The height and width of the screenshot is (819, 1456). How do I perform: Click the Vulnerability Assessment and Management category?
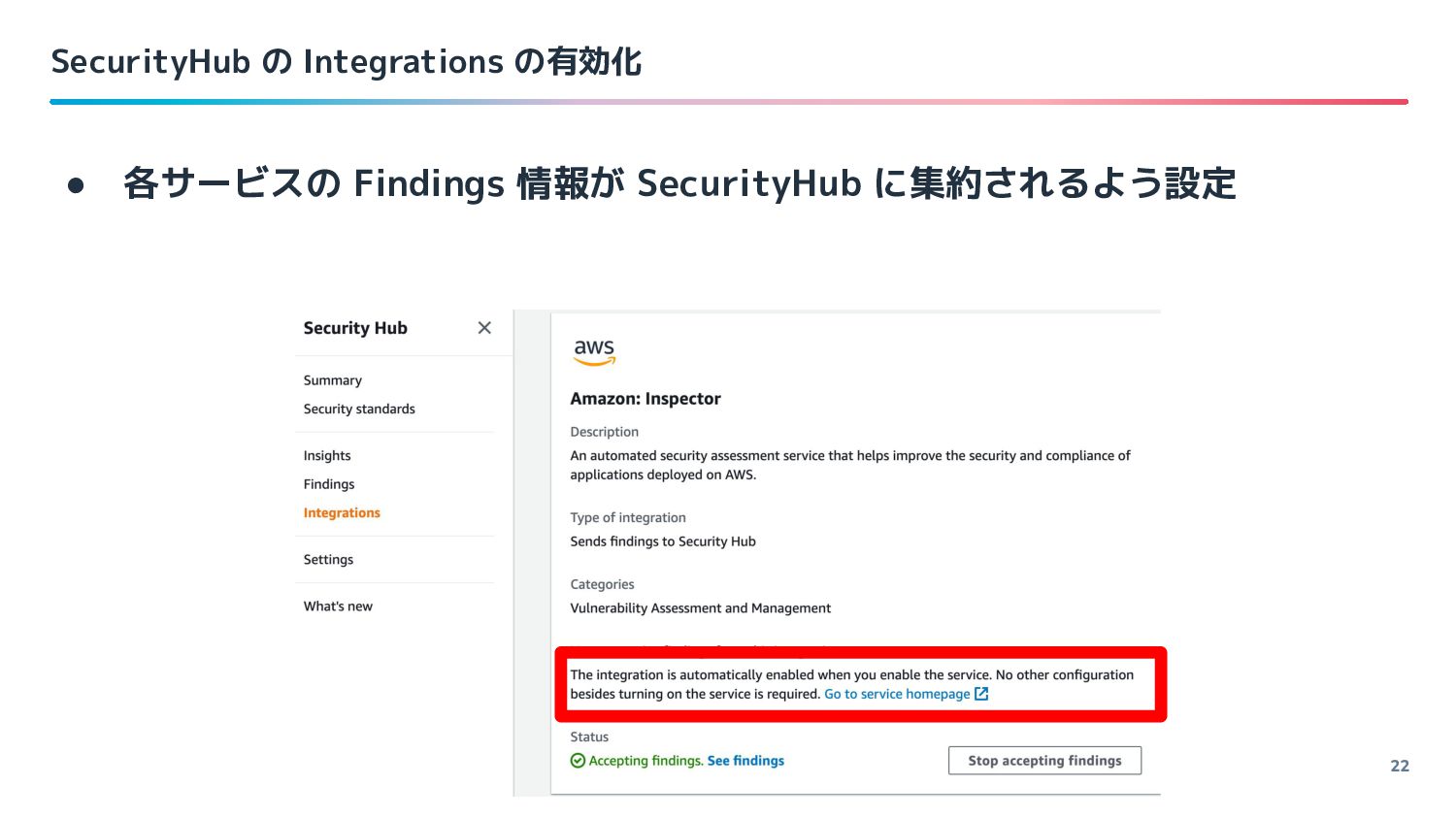pos(701,608)
